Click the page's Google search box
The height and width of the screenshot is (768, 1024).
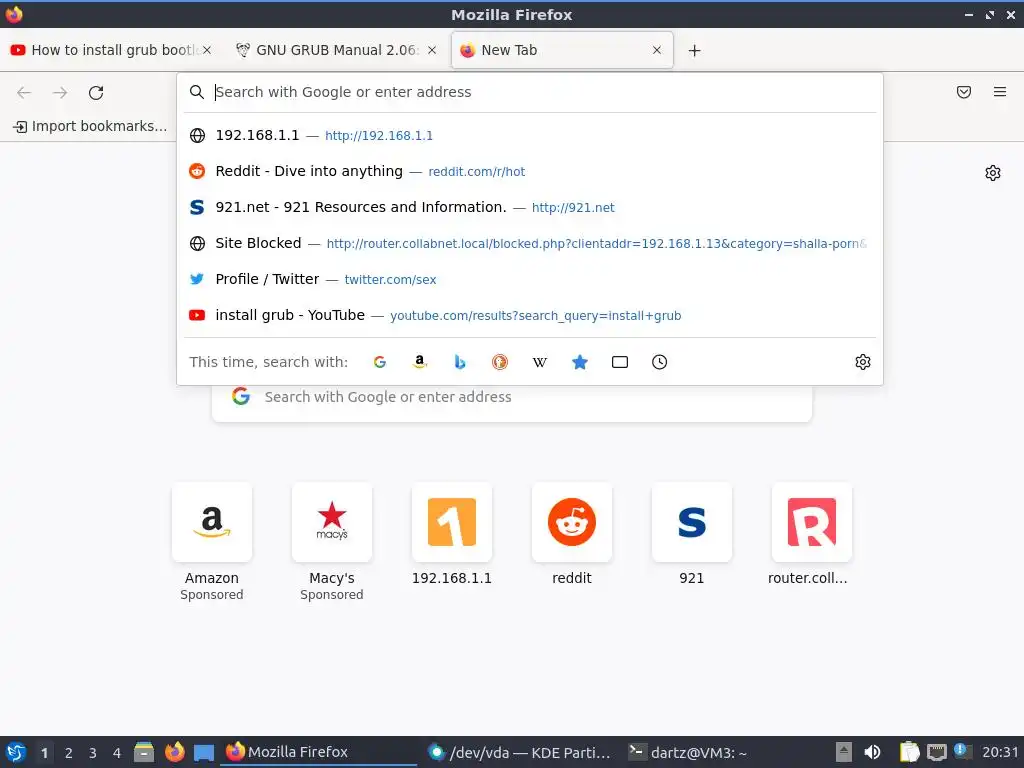[x=512, y=397]
